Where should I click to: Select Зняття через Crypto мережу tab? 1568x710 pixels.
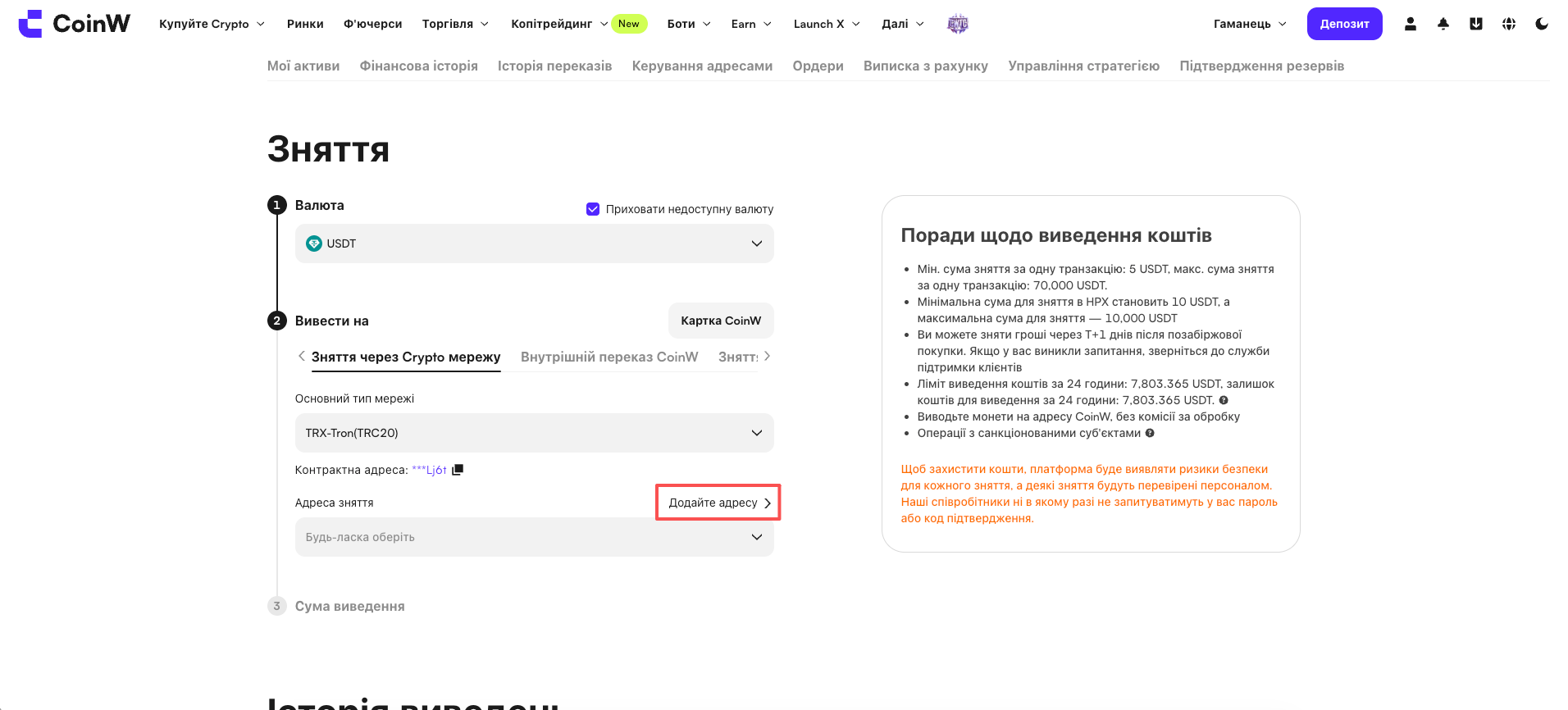[406, 357]
